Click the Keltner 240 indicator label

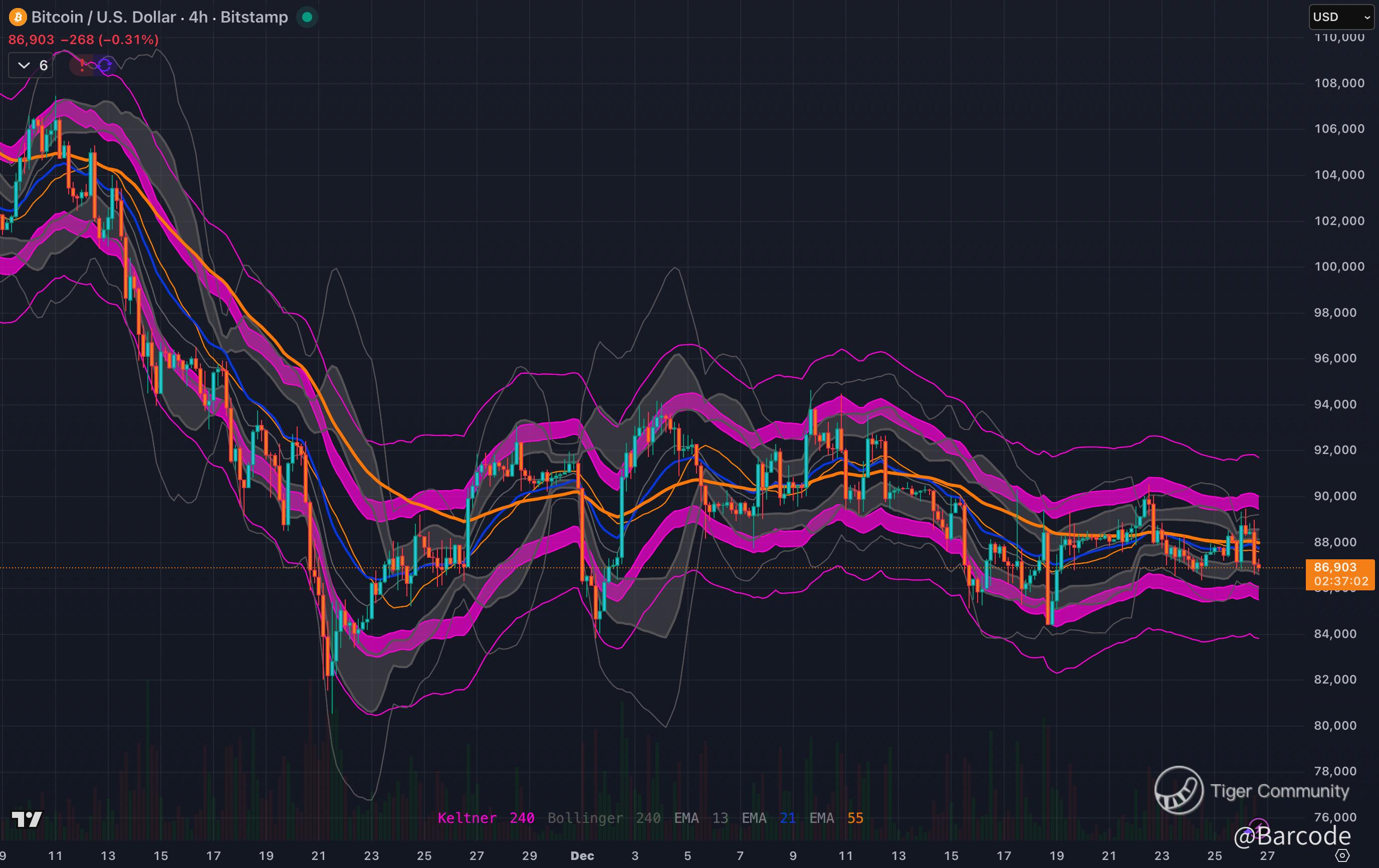pos(486,818)
